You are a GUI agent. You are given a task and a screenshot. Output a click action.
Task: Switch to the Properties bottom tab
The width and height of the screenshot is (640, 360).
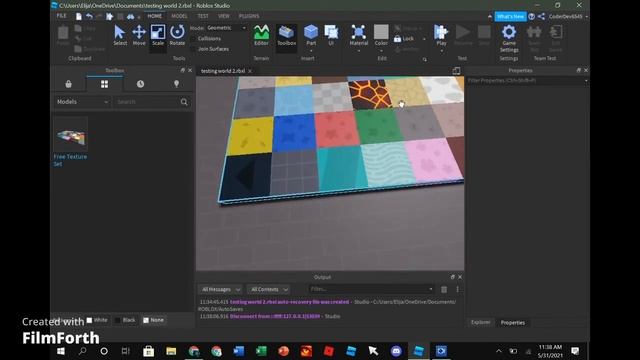513,322
